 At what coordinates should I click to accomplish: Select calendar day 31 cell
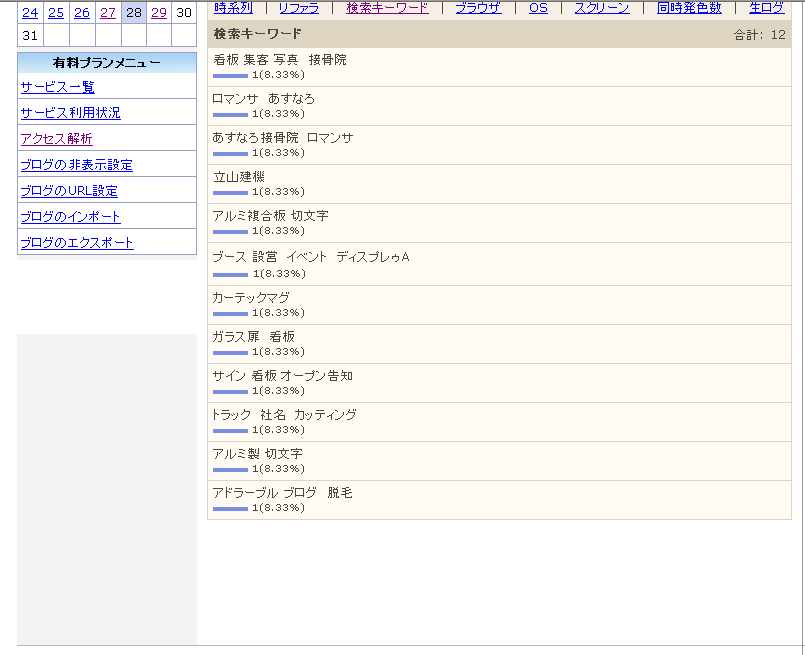[x=30, y=35]
